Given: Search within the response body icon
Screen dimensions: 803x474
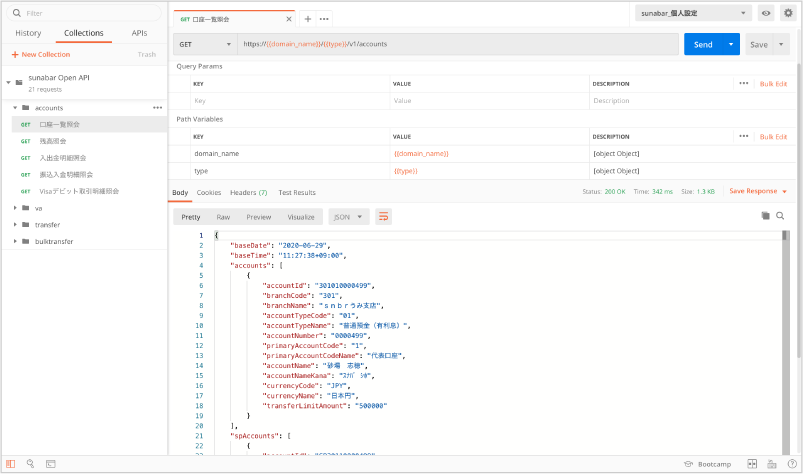Looking at the screenshot, I should click(x=780, y=216).
